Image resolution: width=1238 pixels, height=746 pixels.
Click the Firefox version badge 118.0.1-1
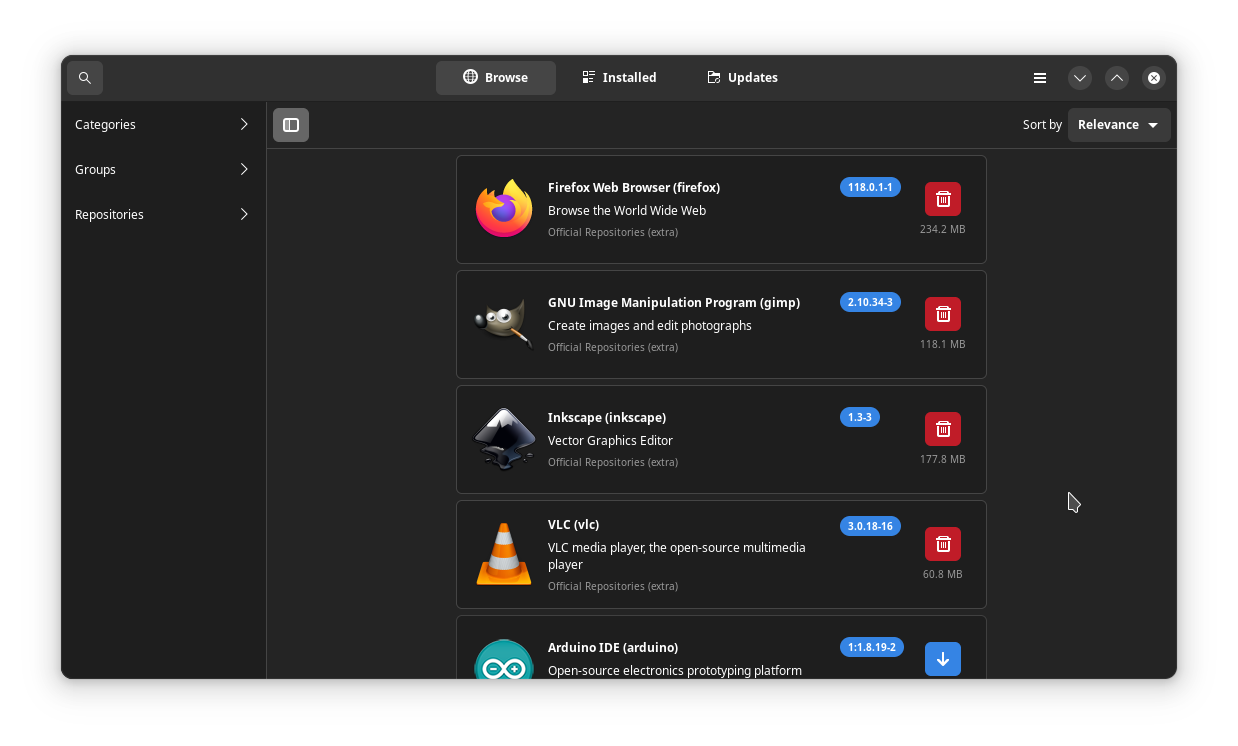[x=870, y=187]
